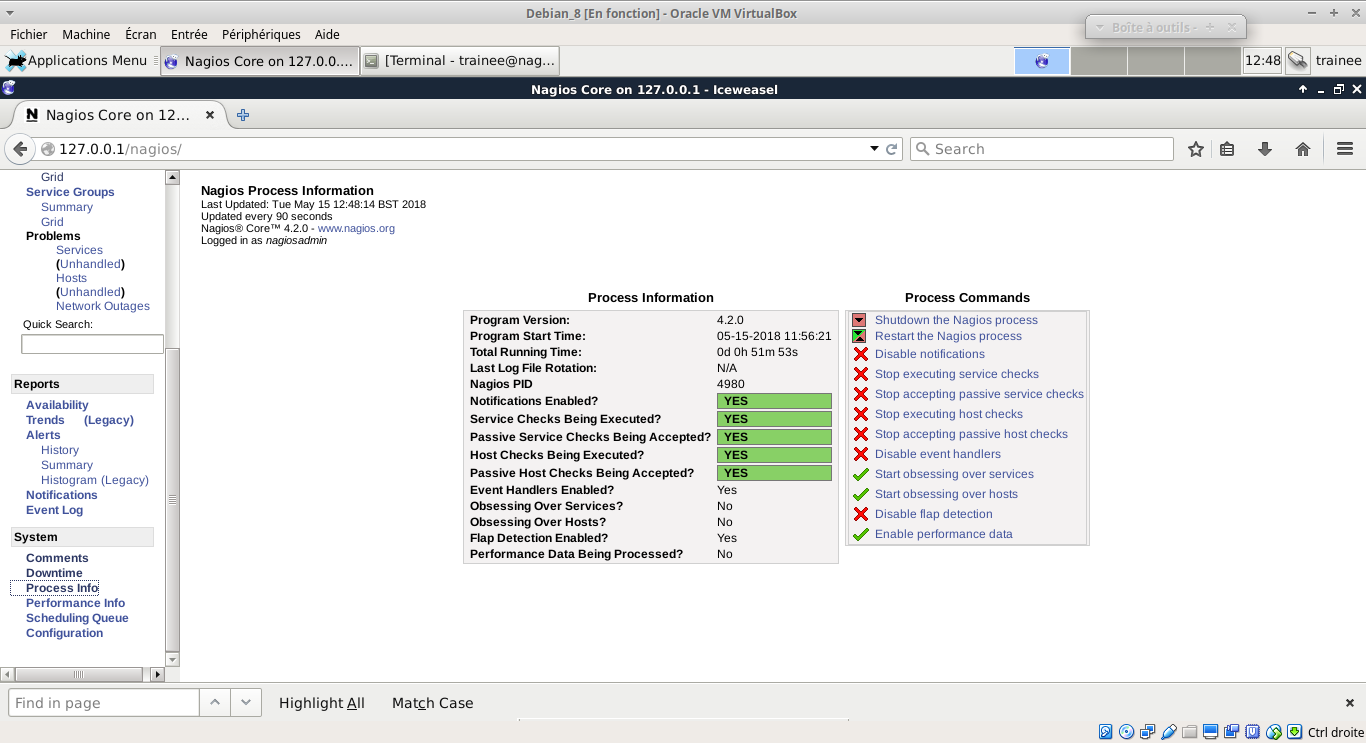Click the network icon in the XFCE panel
Image resolution: width=1366 pixels, height=743 pixels.
(1297, 61)
